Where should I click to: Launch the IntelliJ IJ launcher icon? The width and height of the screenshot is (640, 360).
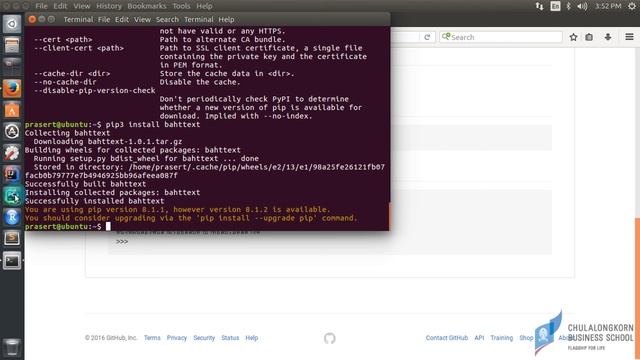click(x=12, y=174)
